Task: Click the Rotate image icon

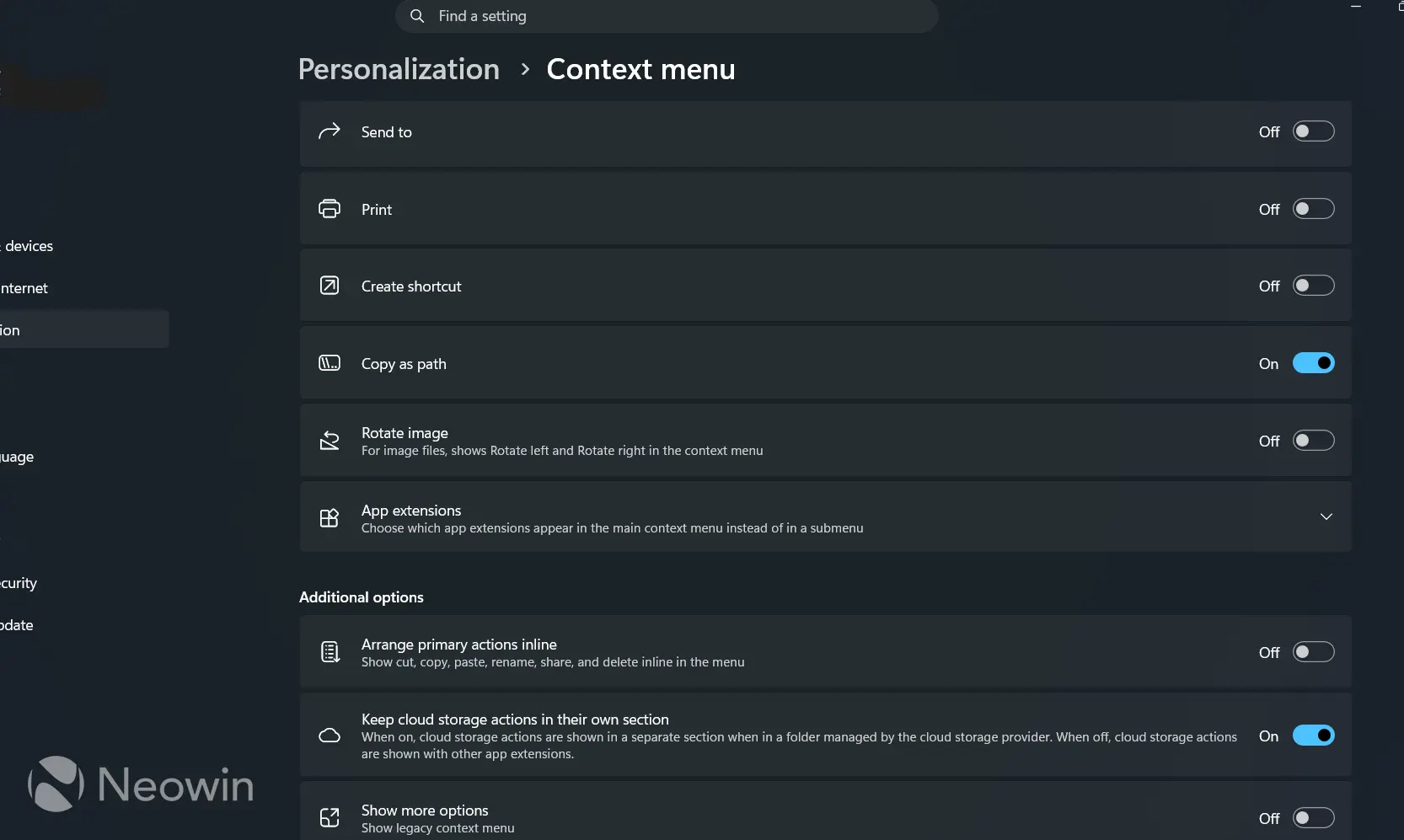Action: point(330,441)
